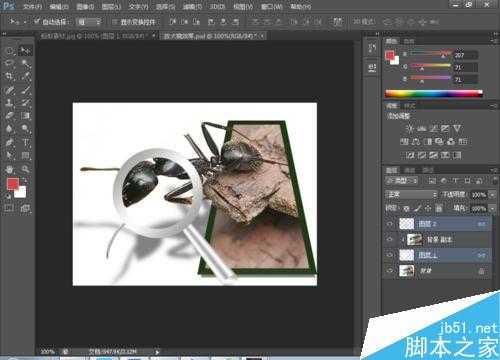Viewport: 500px width, 360px height.
Task: Click the 背景 layer thumbnail
Action: tap(407, 271)
